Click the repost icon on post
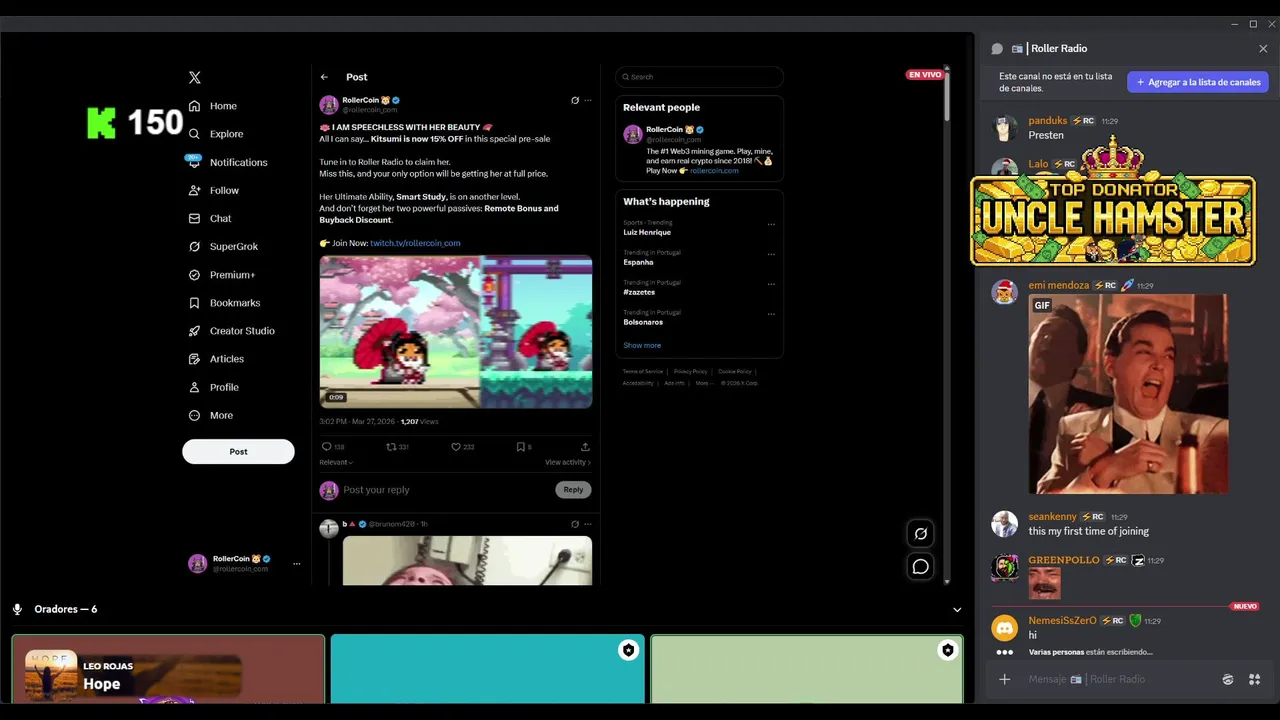 [391, 447]
